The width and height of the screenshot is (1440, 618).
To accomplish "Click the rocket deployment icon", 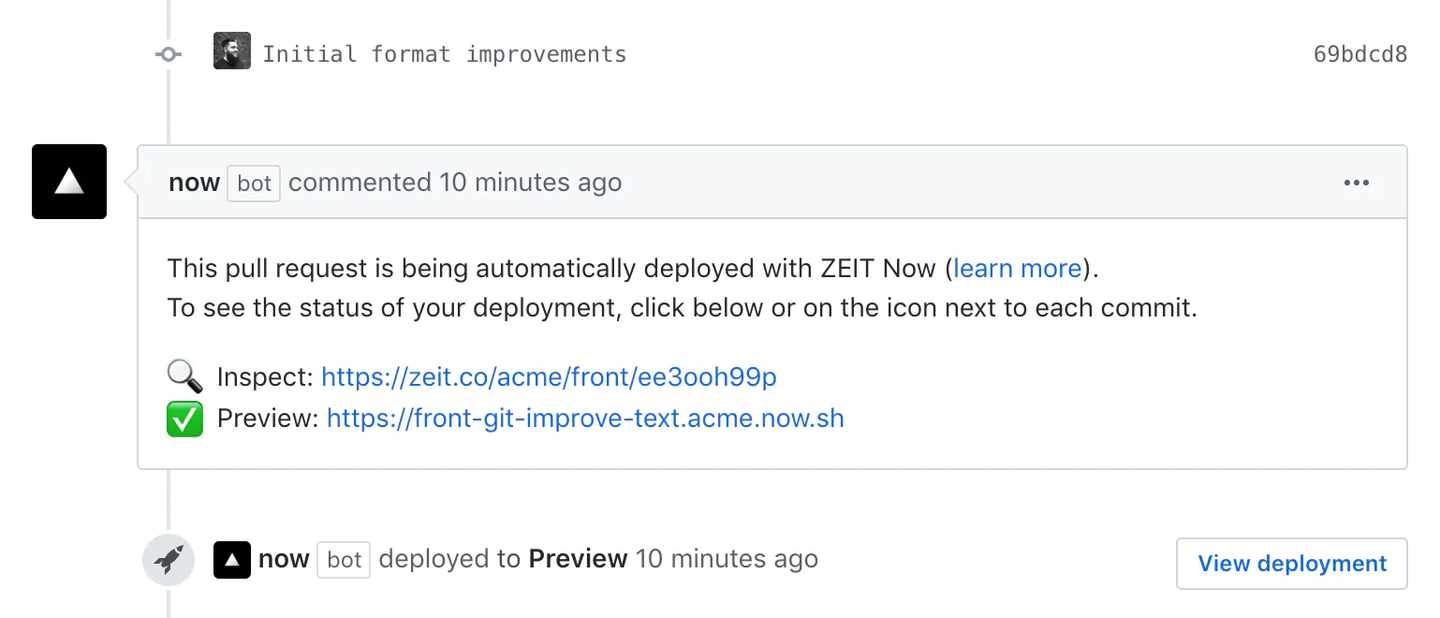I will point(168,559).
